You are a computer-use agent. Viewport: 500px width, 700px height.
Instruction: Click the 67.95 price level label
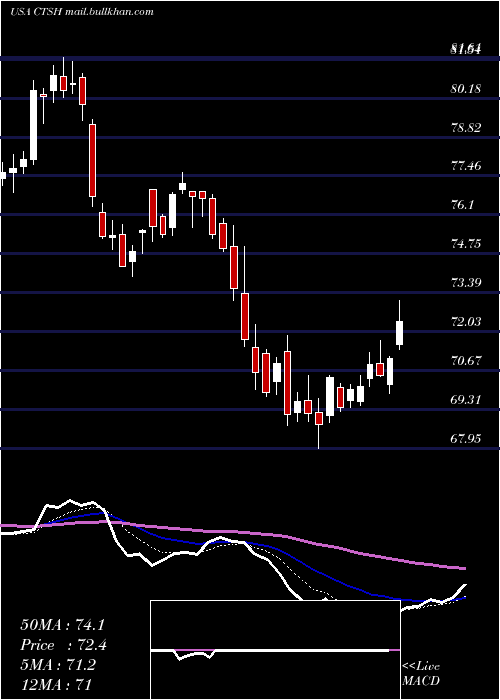click(x=466, y=438)
